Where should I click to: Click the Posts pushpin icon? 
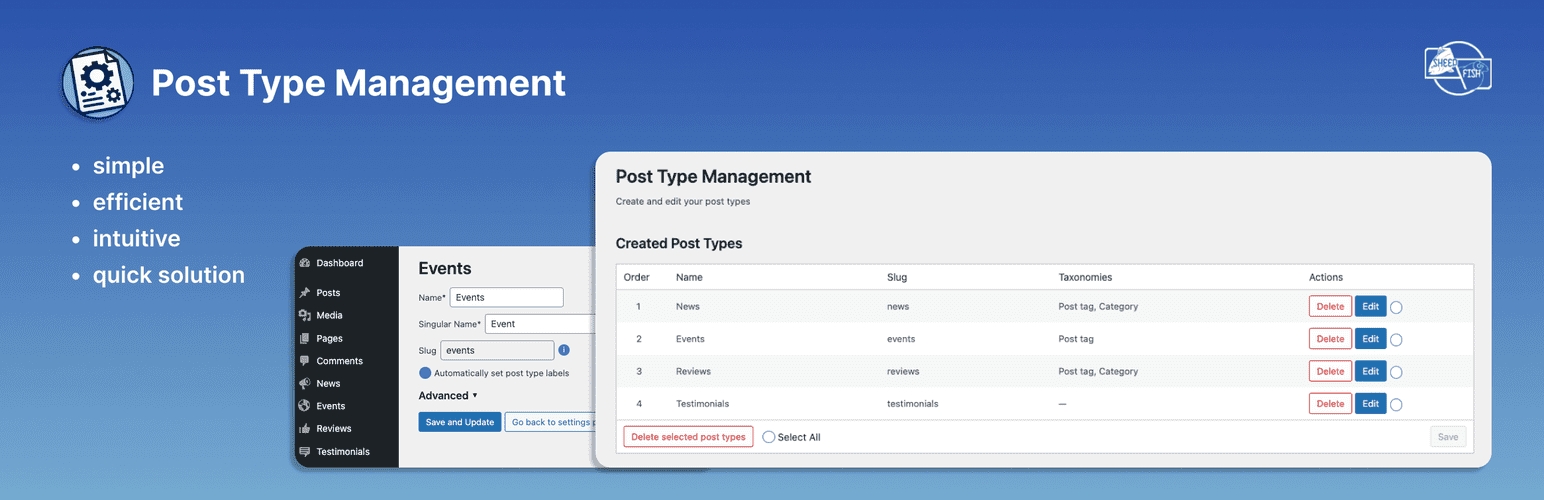pyautogui.click(x=304, y=293)
